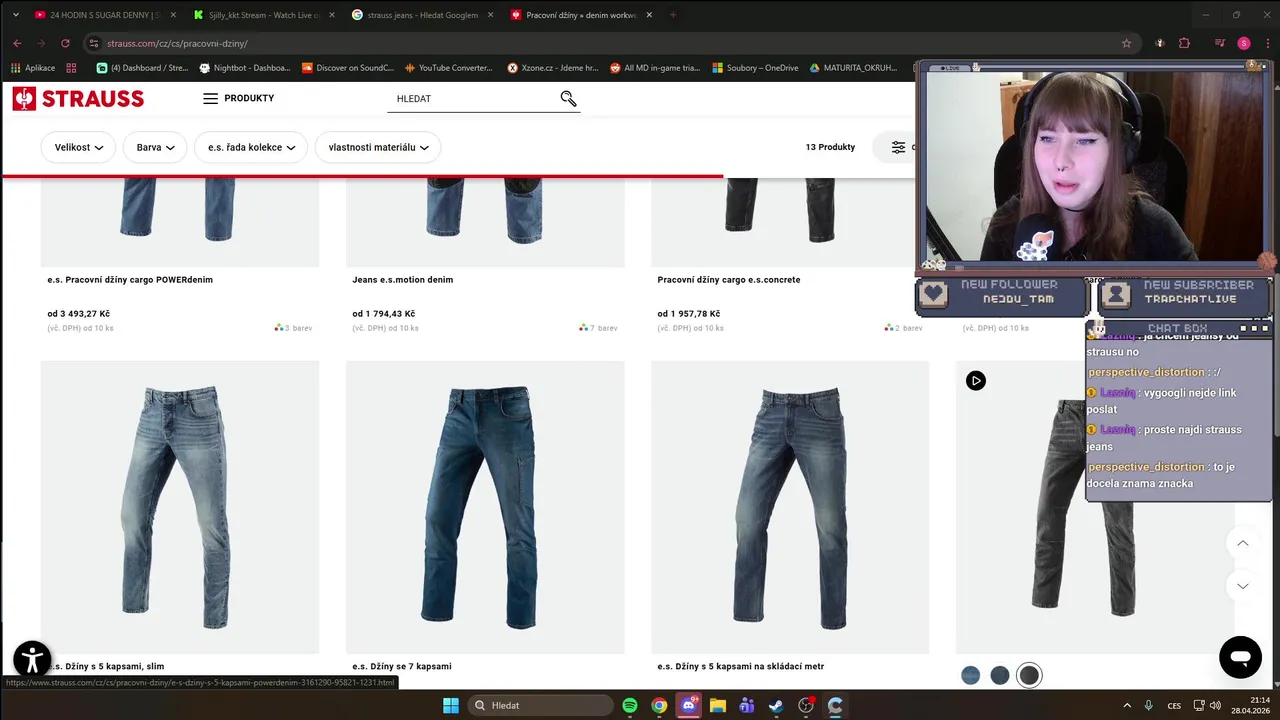
Task: Open OBS Studio from the taskbar
Action: pos(806,705)
